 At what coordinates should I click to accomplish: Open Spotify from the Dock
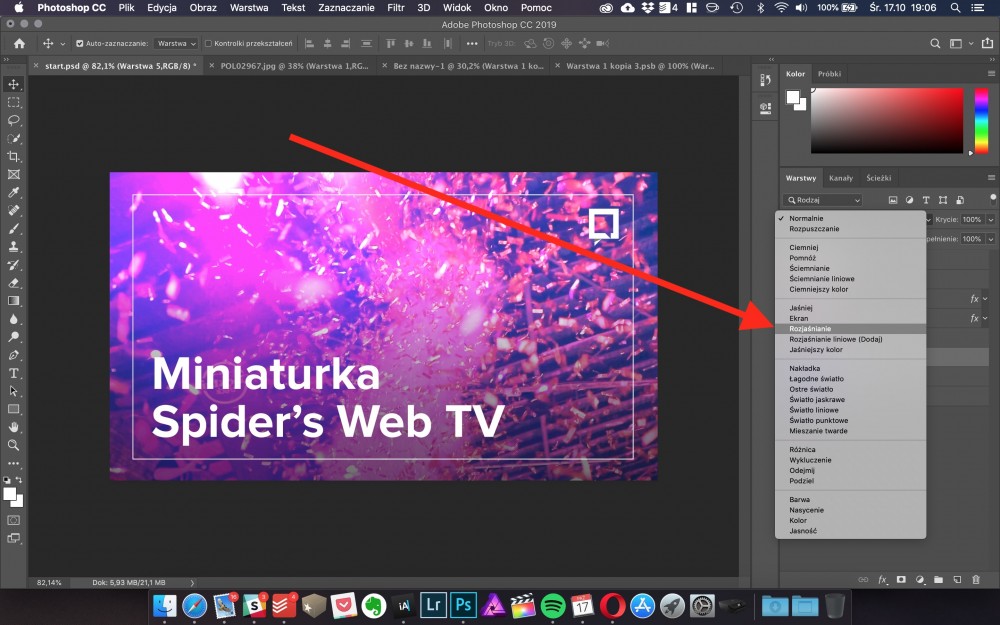pos(553,605)
